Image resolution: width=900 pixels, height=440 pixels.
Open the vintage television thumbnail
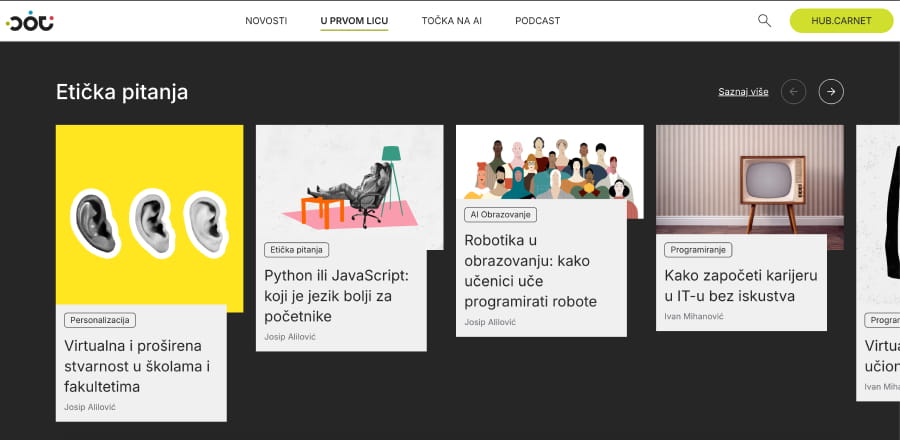[750, 180]
